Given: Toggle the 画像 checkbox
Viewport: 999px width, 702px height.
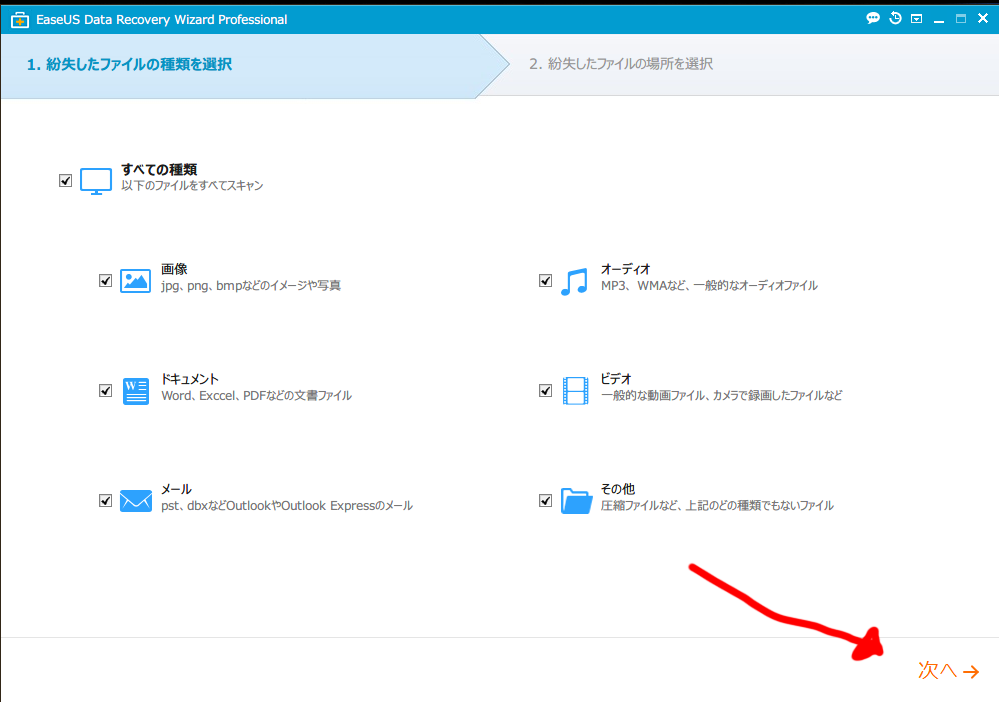Looking at the screenshot, I should click(x=106, y=280).
